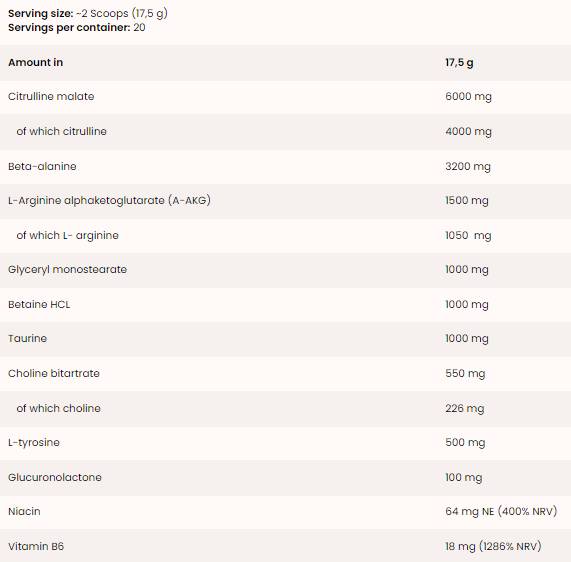Select the Citrulline malate row label
571x562 pixels.
pyautogui.click(x=51, y=96)
